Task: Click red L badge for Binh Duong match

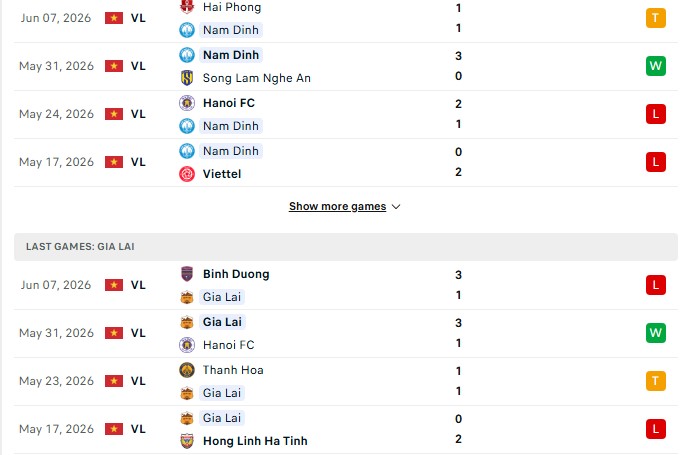Action: pyautogui.click(x=656, y=285)
